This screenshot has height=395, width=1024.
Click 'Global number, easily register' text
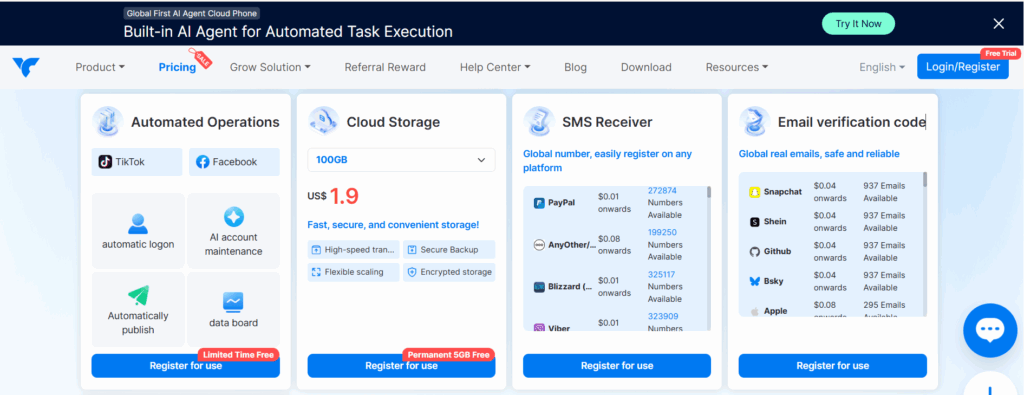(607, 161)
